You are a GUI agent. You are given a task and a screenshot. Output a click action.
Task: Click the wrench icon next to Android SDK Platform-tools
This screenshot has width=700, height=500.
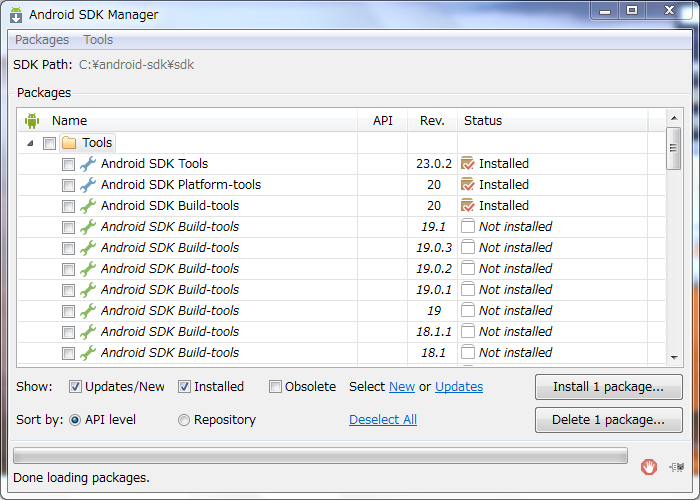pyautogui.click(x=88, y=185)
